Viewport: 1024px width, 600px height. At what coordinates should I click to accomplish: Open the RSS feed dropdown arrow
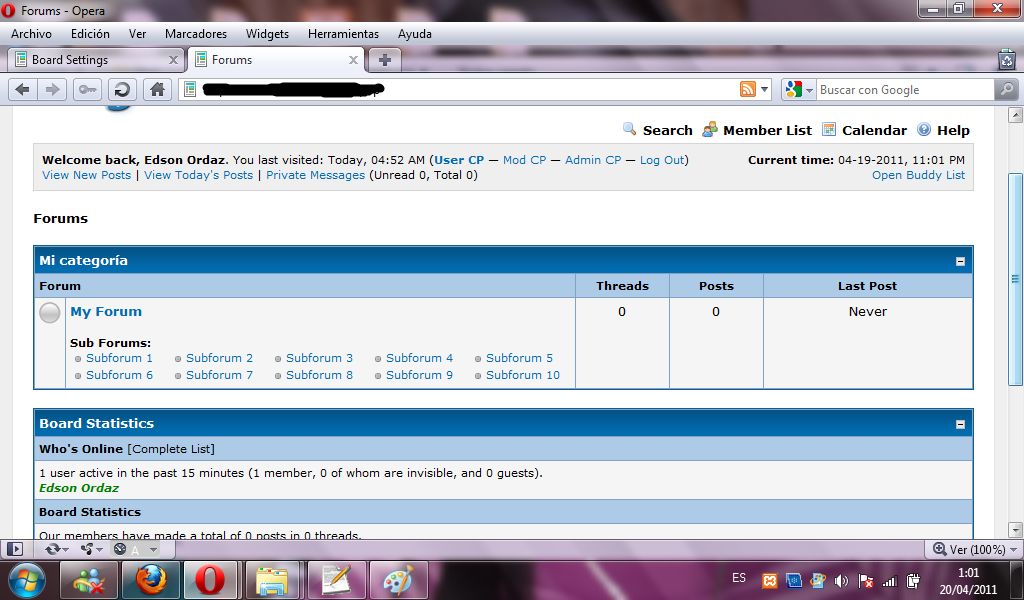(765, 89)
